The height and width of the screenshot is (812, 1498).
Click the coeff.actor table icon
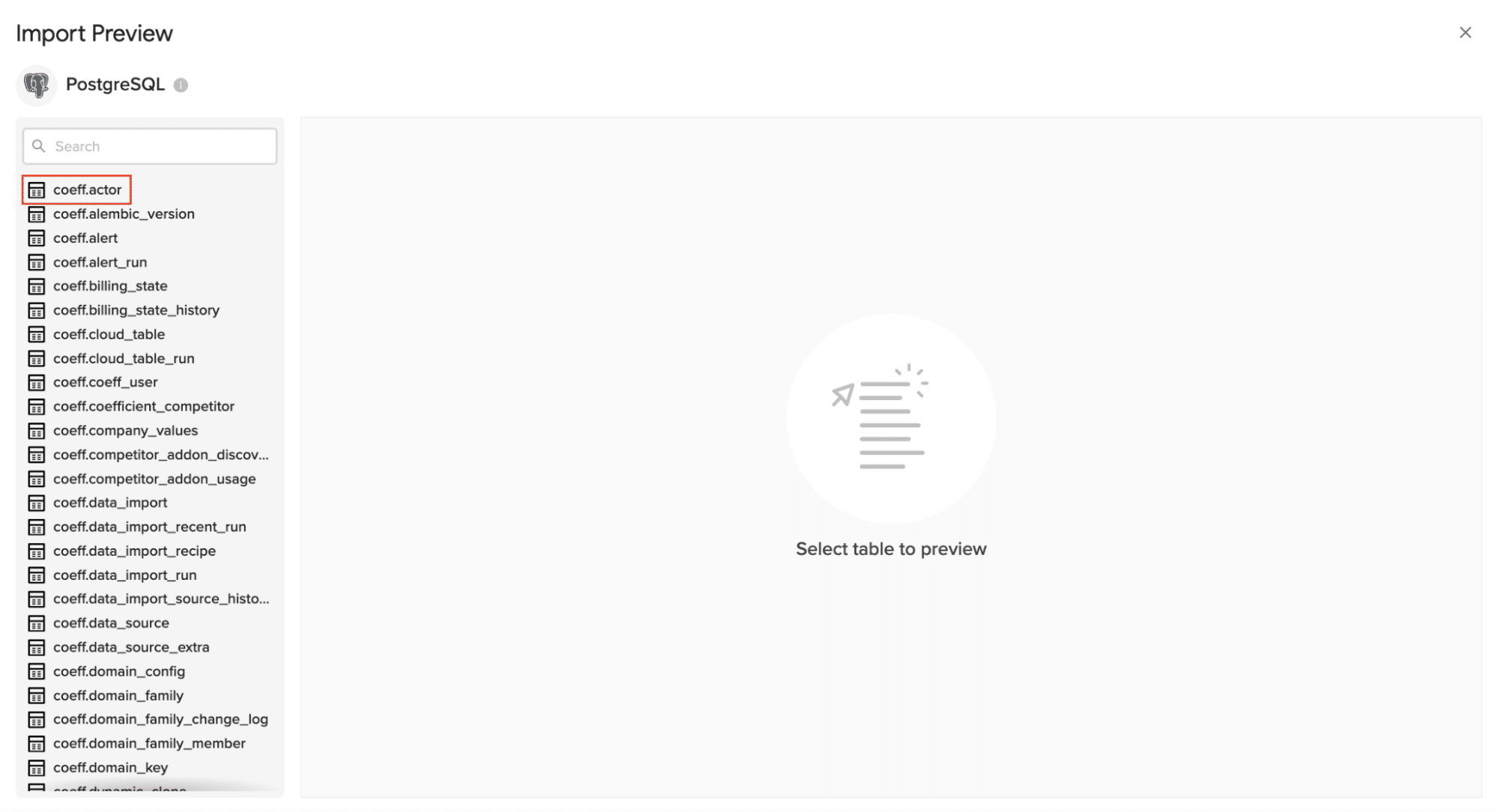click(x=37, y=189)
